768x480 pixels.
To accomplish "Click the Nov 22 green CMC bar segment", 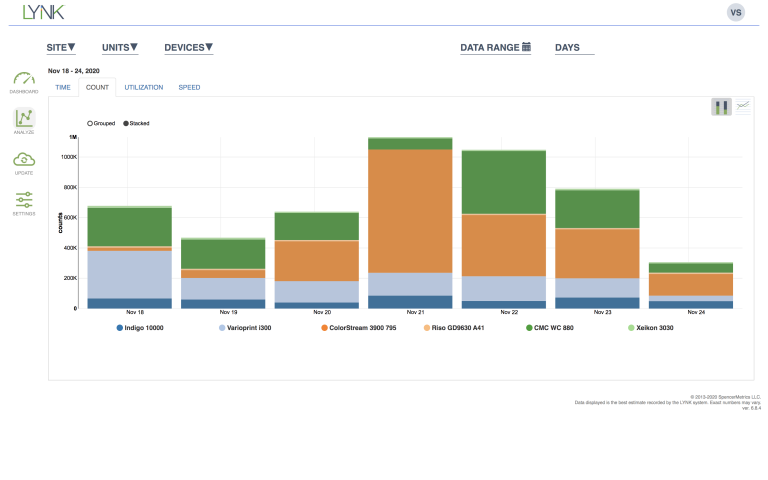I will click(x=504, y=182).
